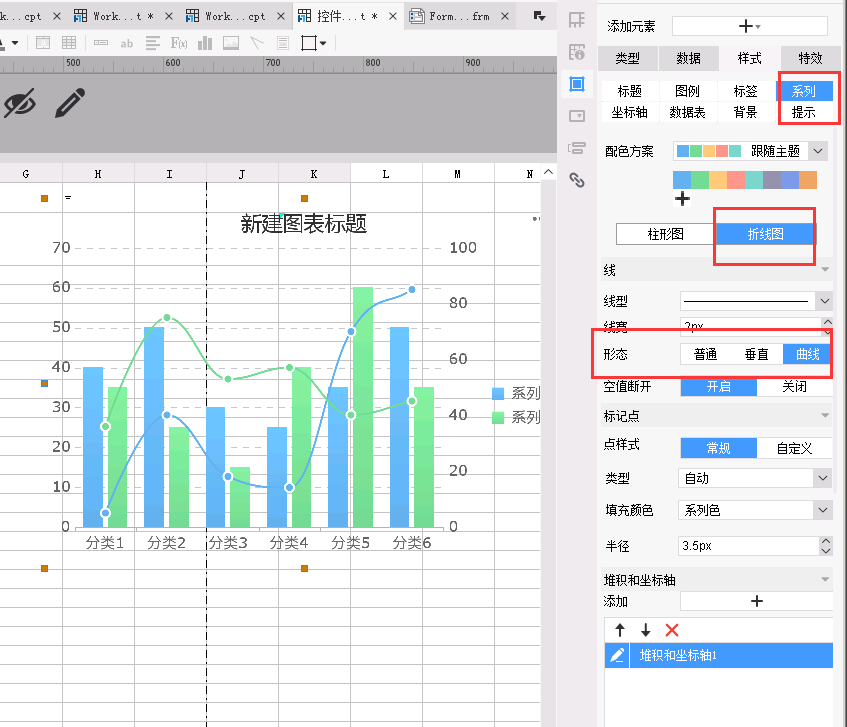
Task: Add a new 堆积和坐标轴 with plus button
Action: 756,601
